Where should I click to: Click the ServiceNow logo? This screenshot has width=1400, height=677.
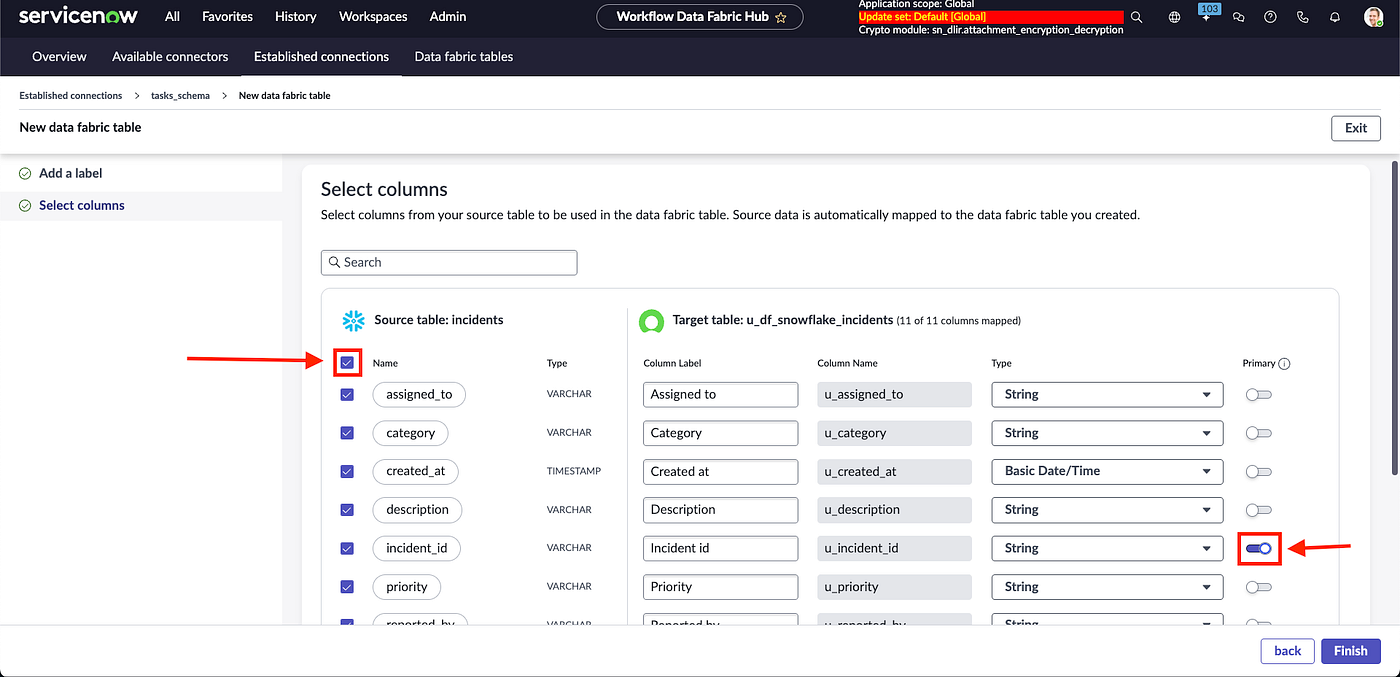pos(78,16)
